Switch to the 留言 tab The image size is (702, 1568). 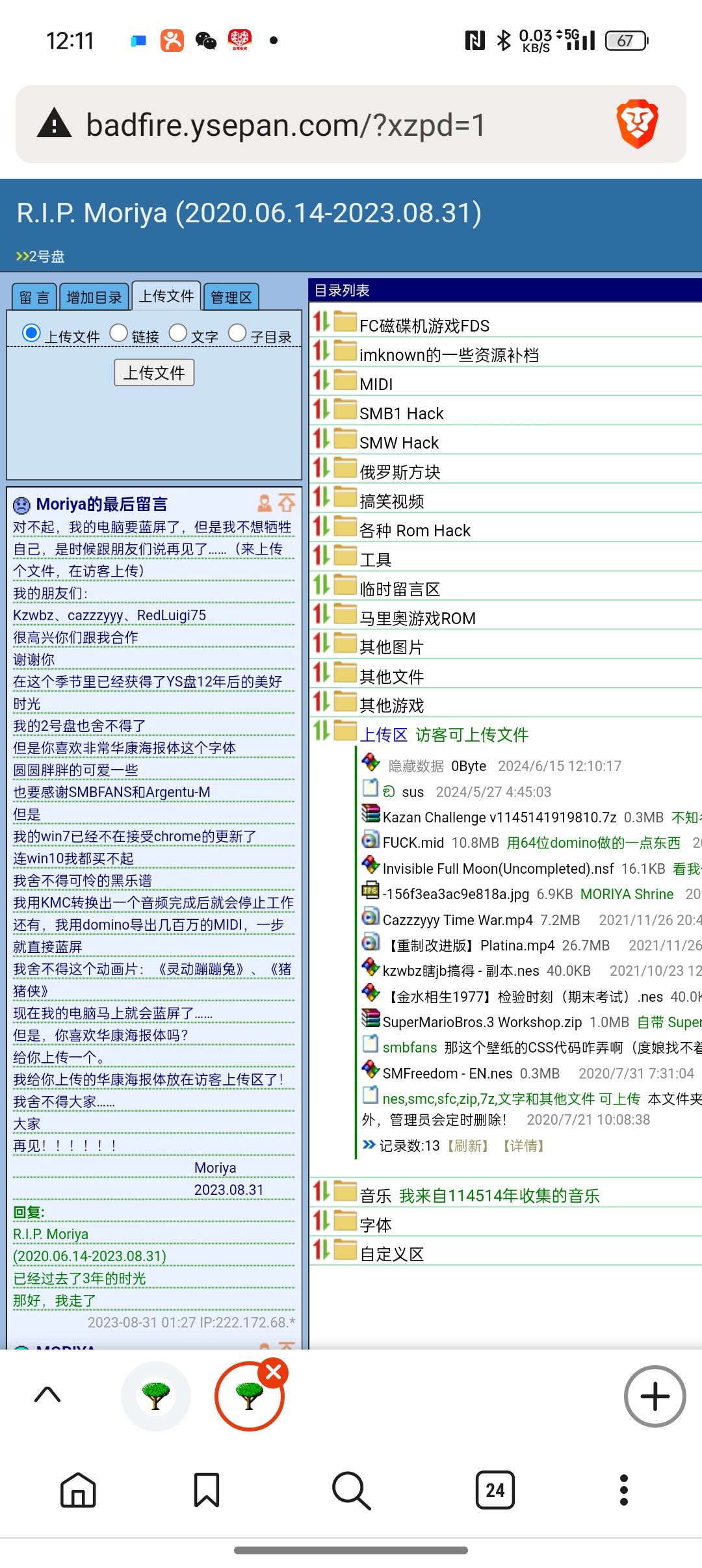[34, 297]
